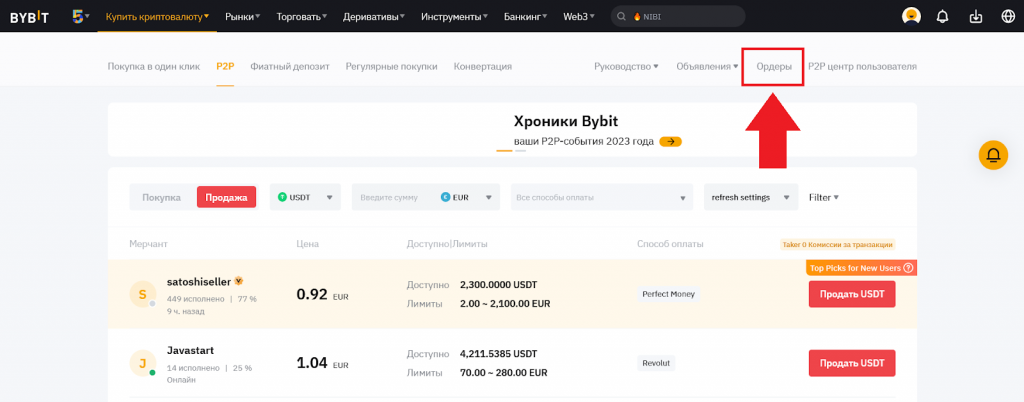The image size is (1024, 402).
Task: Select the Покупка toggle
Action: click(x=162, y=197)
